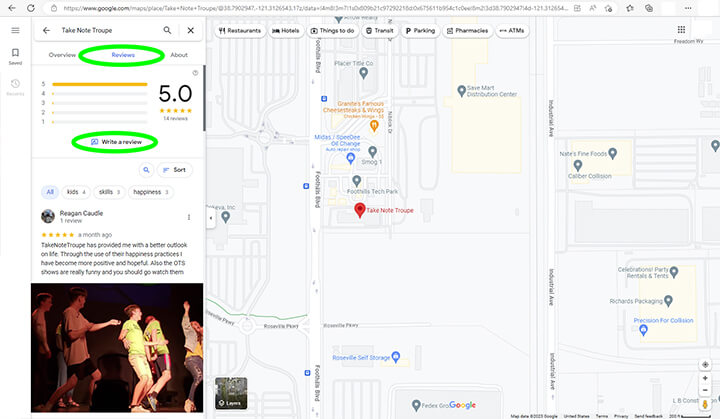The width and height of the screenshot is (720, 419).
Task: Switch to the Overview tab
Action: click(62, 55)
